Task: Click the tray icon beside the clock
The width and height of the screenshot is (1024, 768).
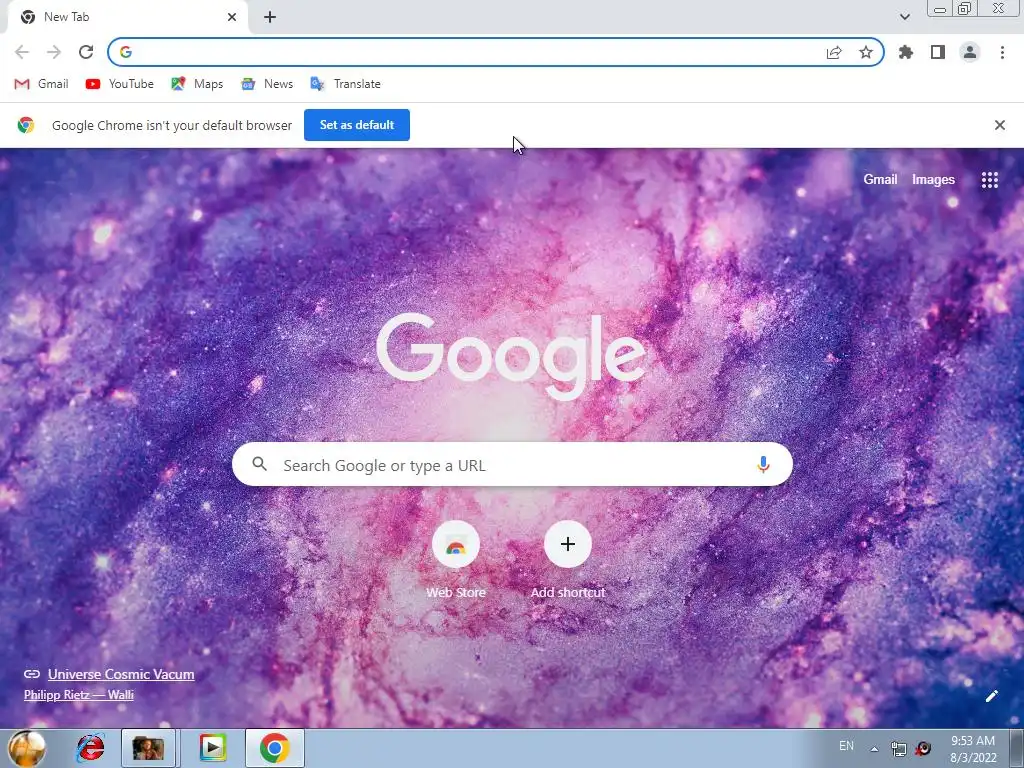Action: [x=923, y=748]
